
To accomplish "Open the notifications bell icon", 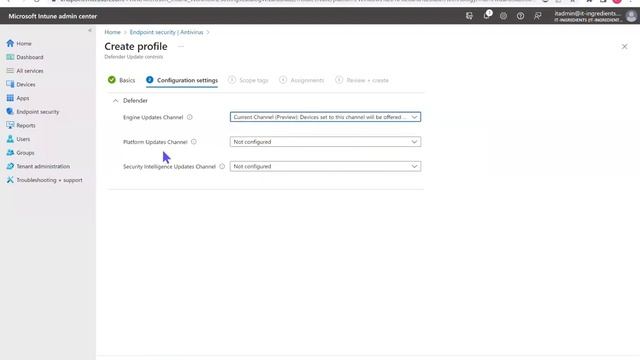I will point(487,16).
